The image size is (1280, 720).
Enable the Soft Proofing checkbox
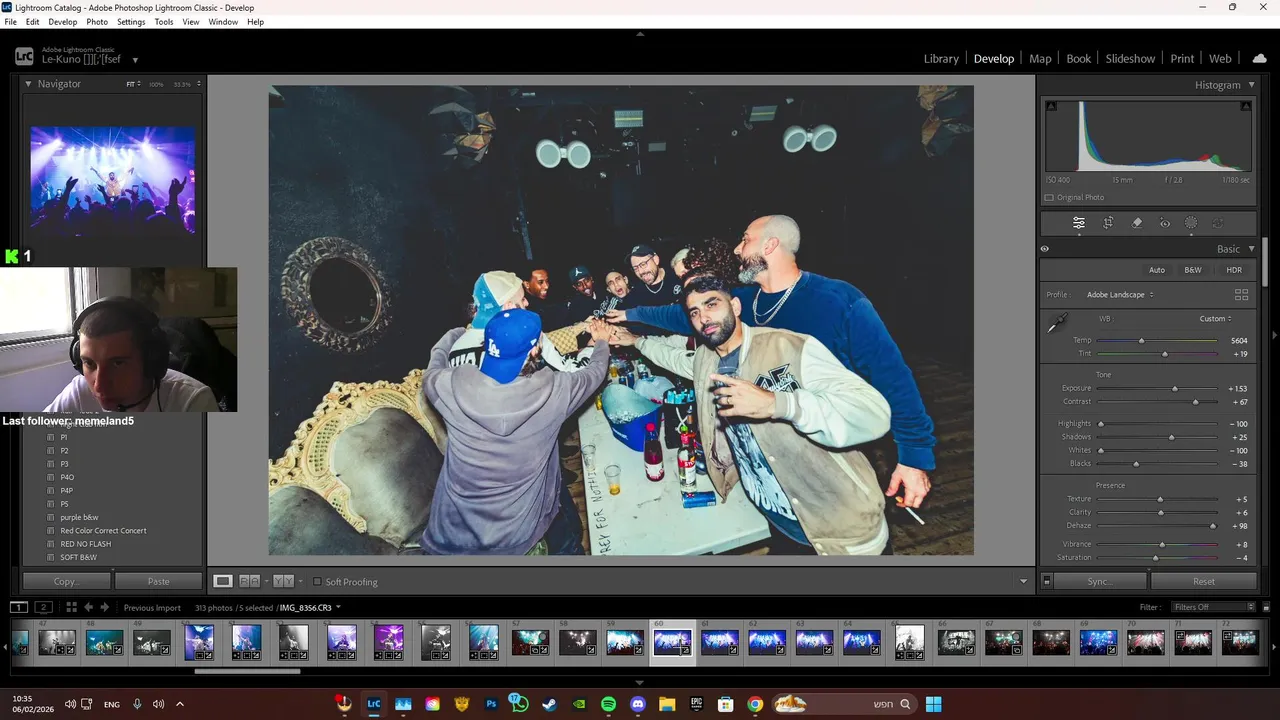[317, 581]
